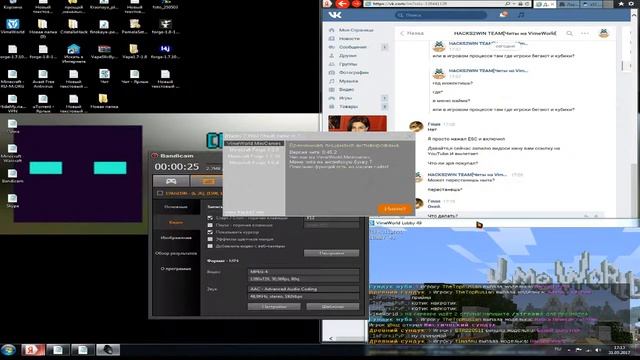The image size is (640, 360).
Task: Open Avast Free Antivirus desktop shortcut
Action: tap(43, 79)
